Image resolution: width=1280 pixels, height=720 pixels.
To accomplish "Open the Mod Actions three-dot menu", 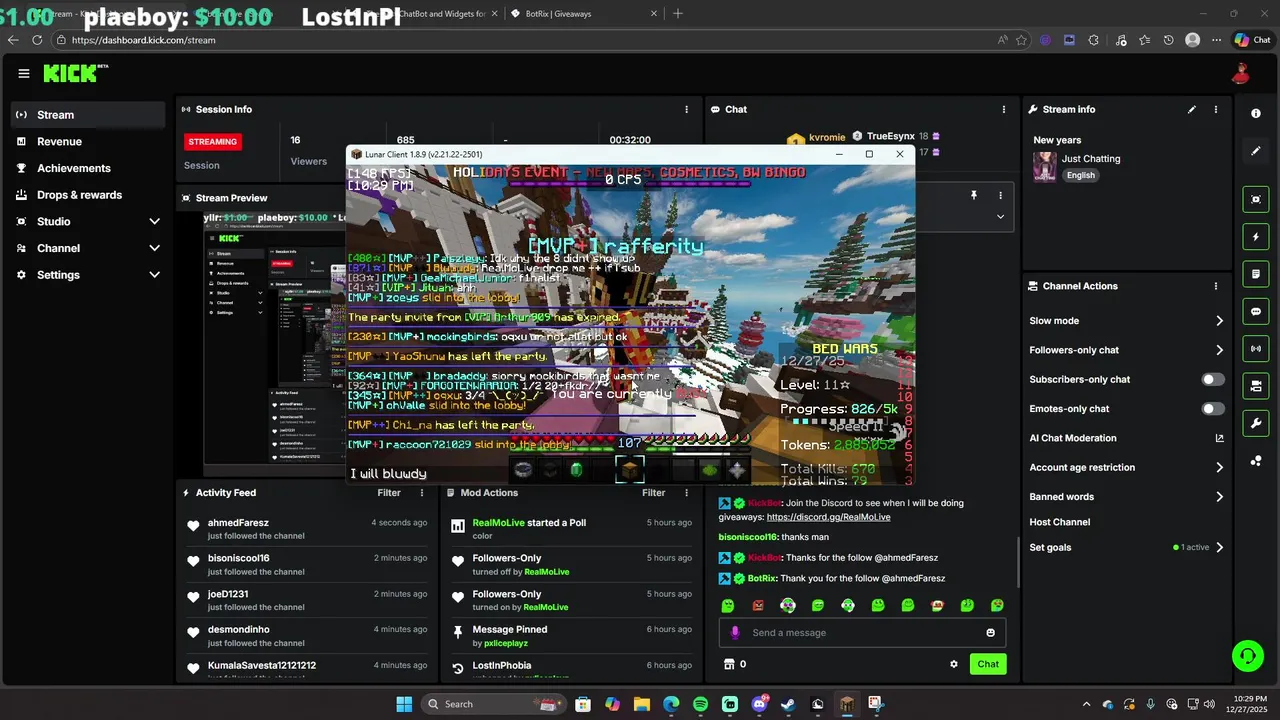I will pyautogui.click(x=686, y=493).
